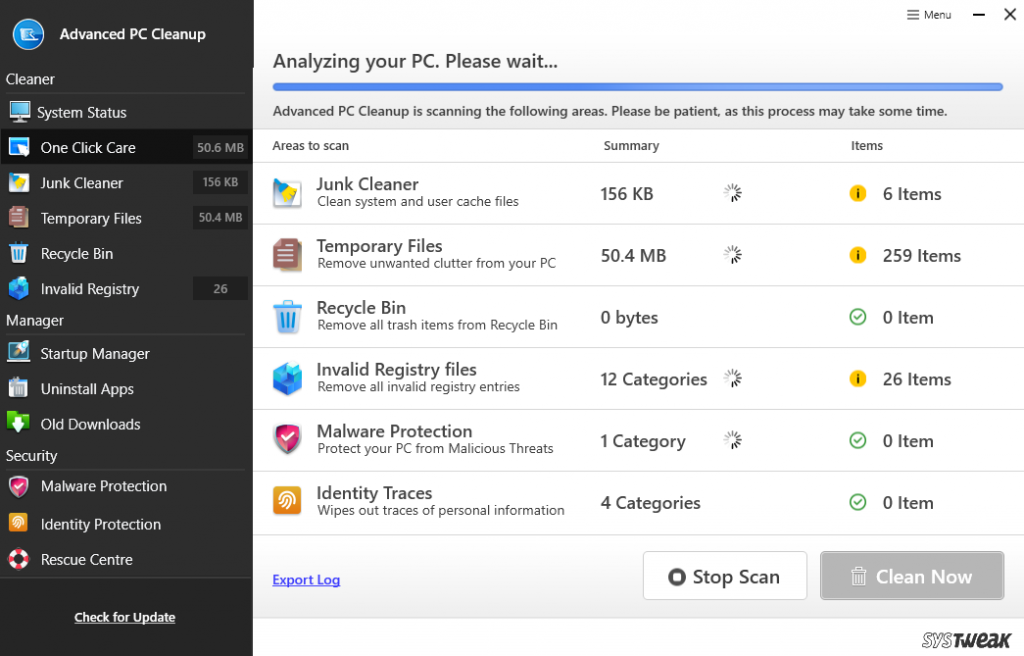The width and height of the screenshot is (1024, 656).
Task: Click the Malware Protection sidebar shield icon
Action: (x=18, y=486)
